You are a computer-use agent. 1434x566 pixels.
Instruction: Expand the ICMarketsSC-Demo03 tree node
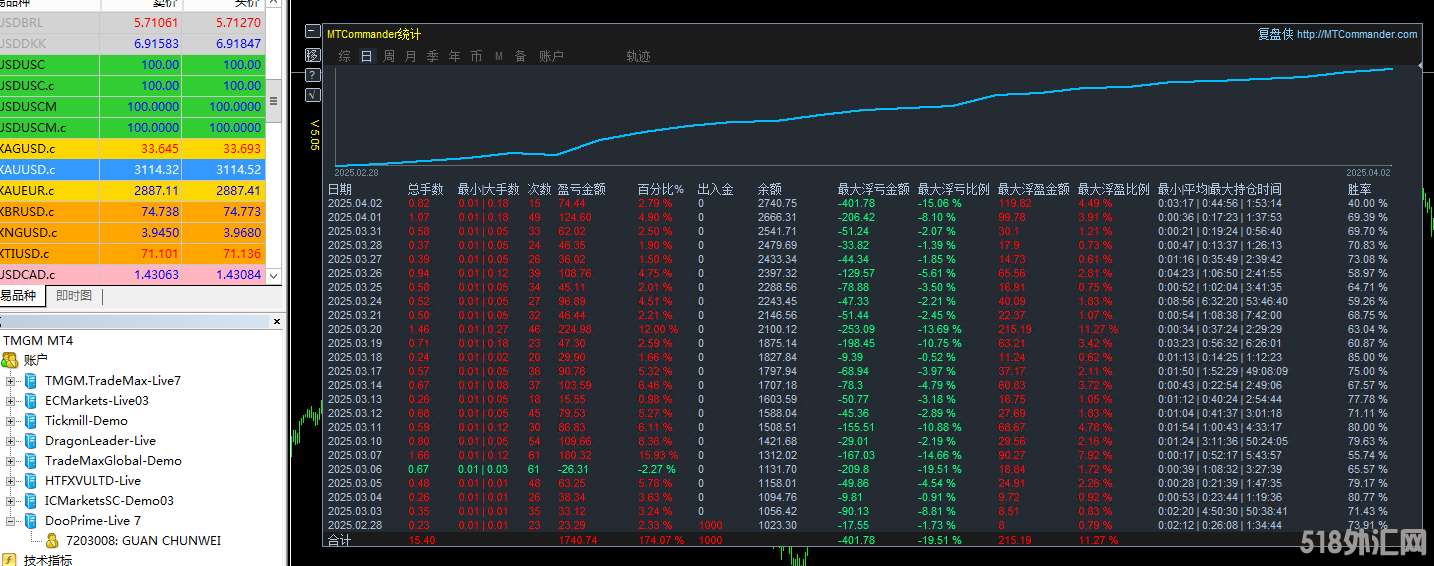[x=11, y=501]
